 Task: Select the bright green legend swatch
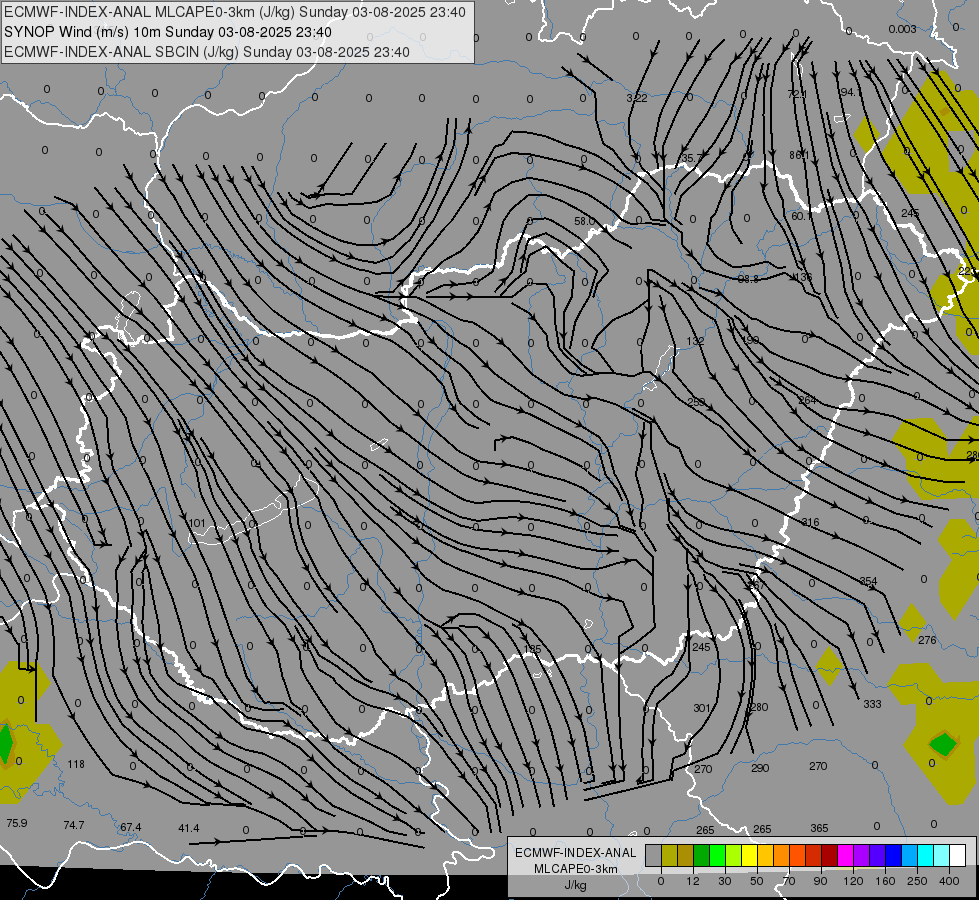coord(717,856)
